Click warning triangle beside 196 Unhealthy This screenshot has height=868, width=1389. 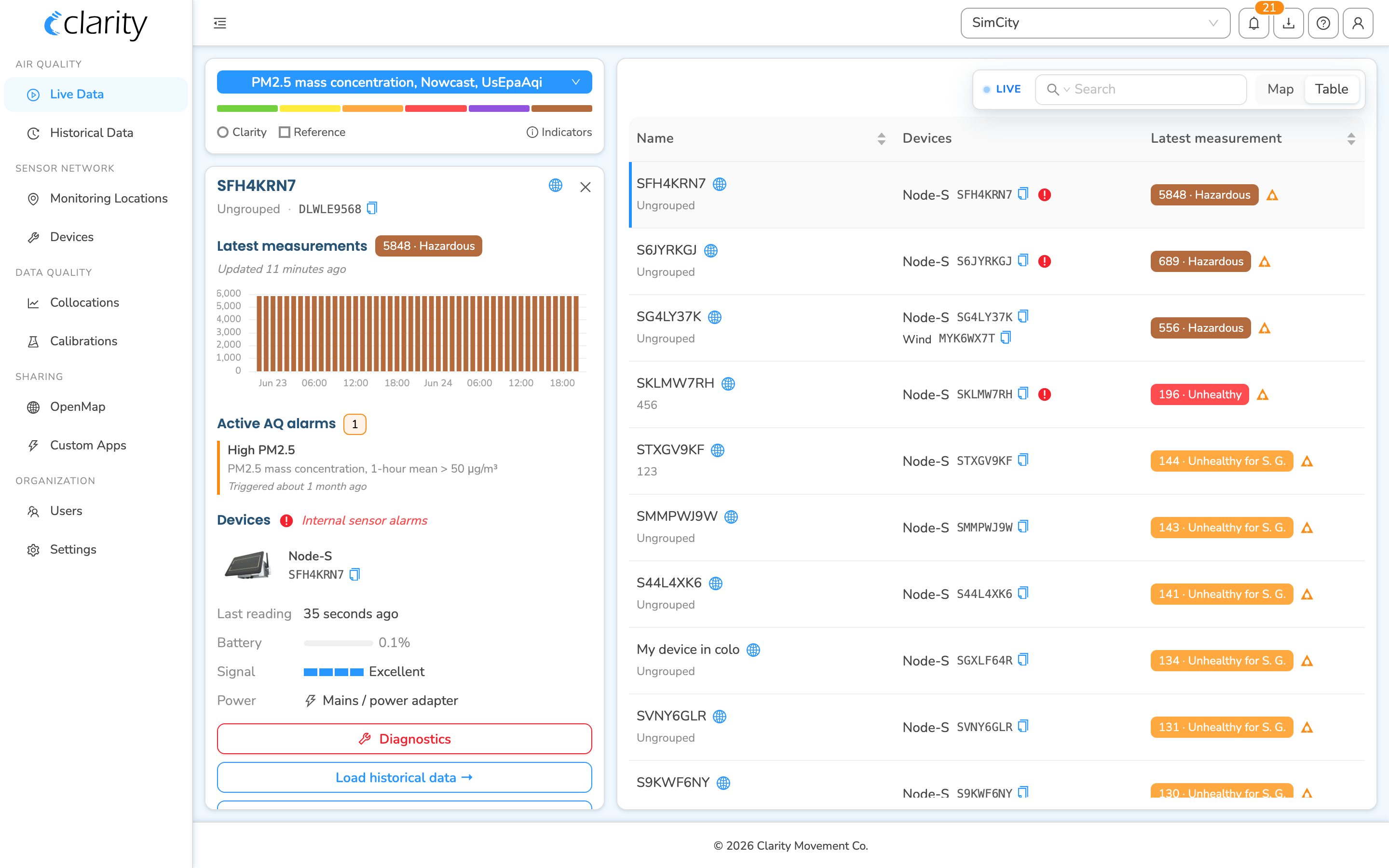(x=1263, y=395)
